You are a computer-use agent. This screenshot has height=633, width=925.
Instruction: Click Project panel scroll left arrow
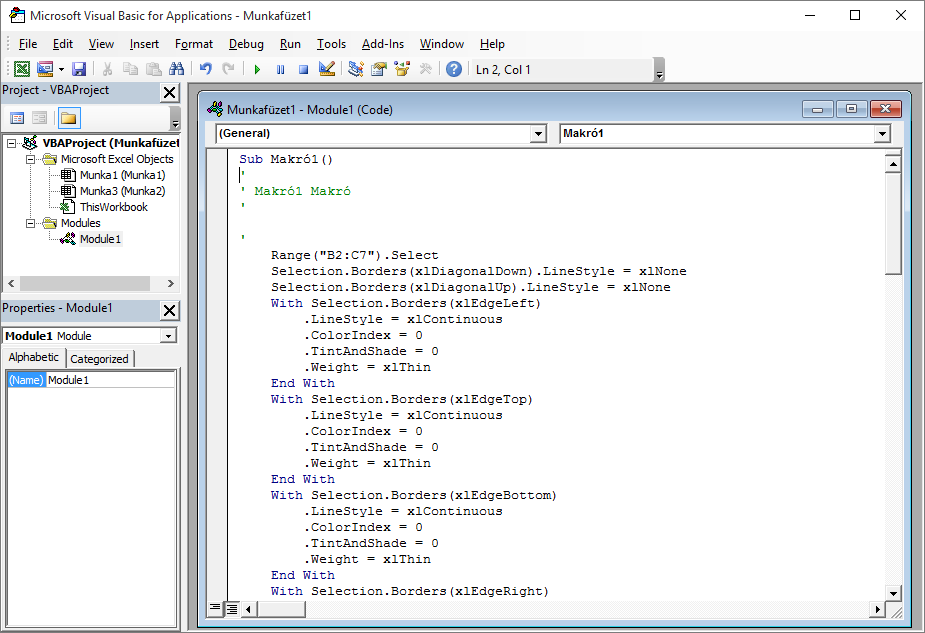pos(11,283)
